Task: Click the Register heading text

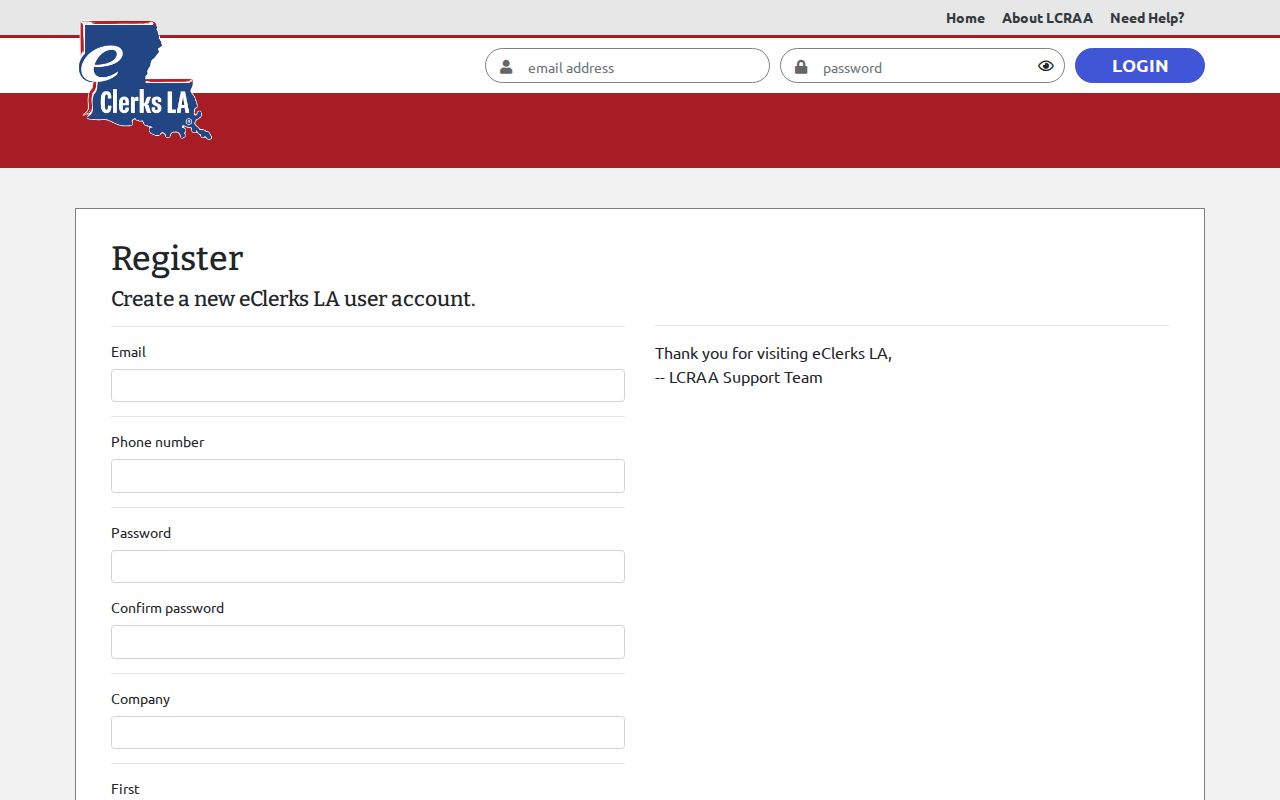Action: point(177,258)
